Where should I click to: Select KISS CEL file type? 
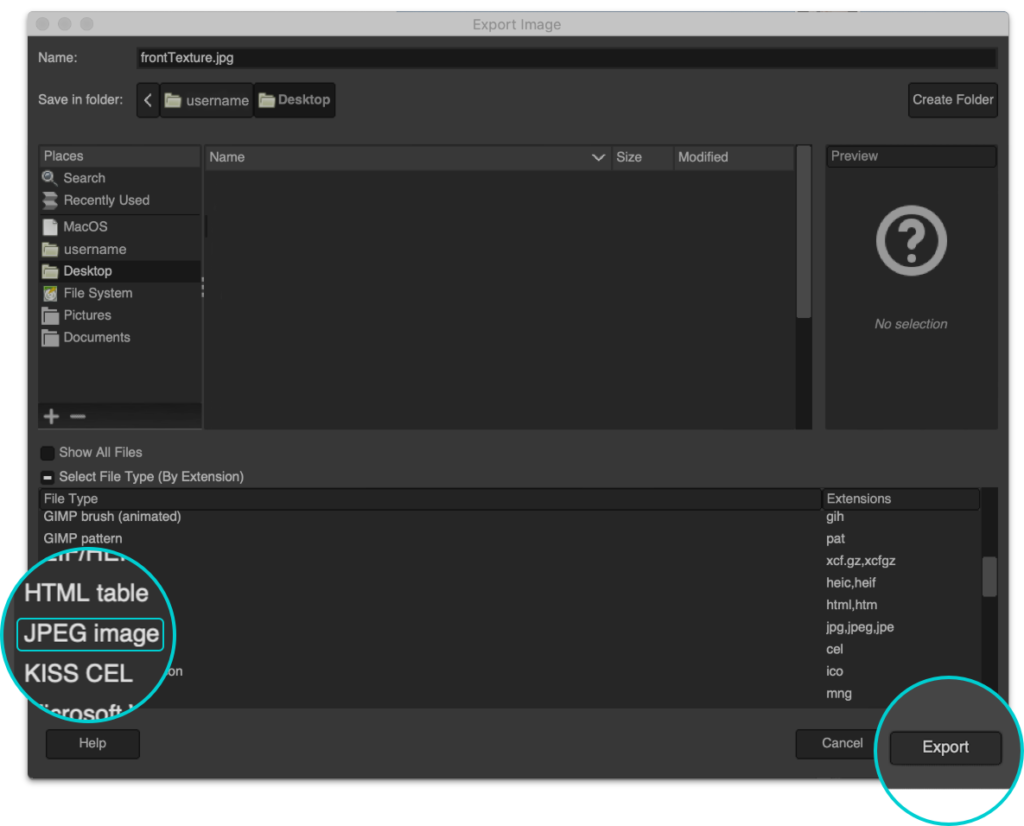(78, 673)
